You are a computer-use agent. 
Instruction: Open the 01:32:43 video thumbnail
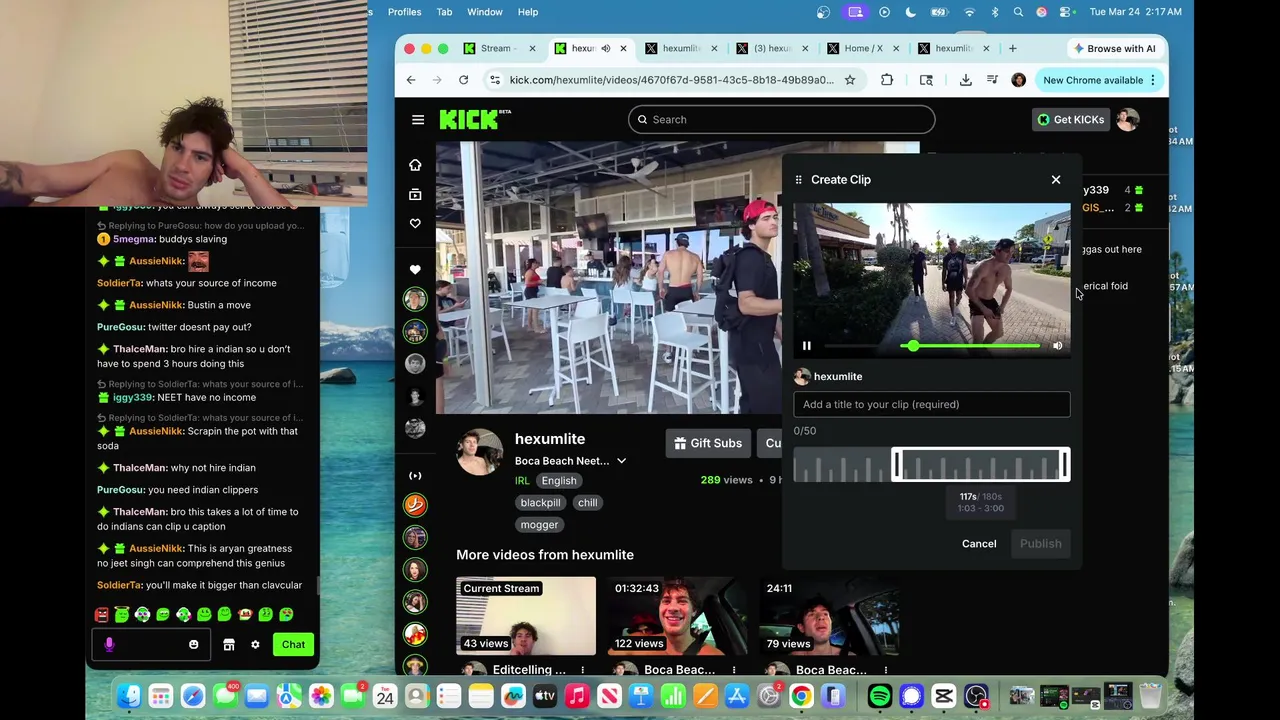pos(677,616)
